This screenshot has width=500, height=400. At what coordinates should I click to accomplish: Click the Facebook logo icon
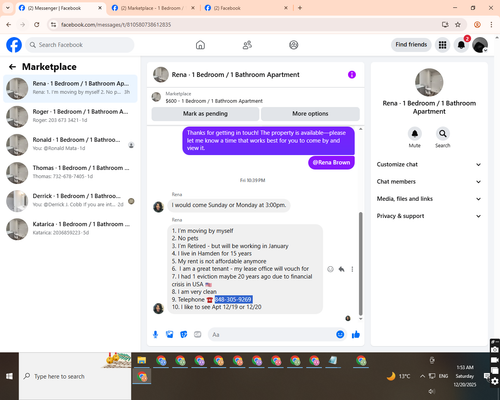[x=14, y=45]
